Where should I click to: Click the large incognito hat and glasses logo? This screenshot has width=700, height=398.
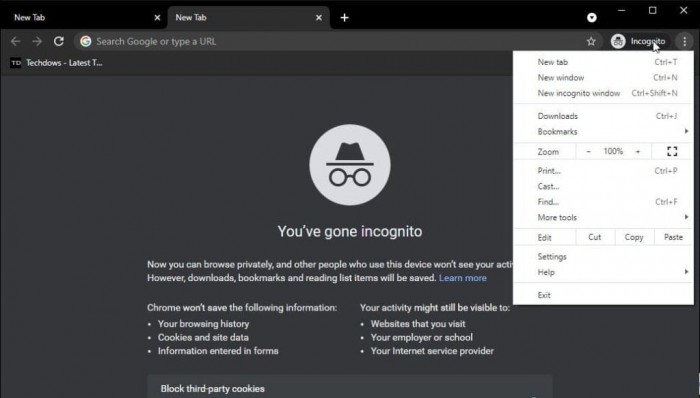click(x=350, y=165)
